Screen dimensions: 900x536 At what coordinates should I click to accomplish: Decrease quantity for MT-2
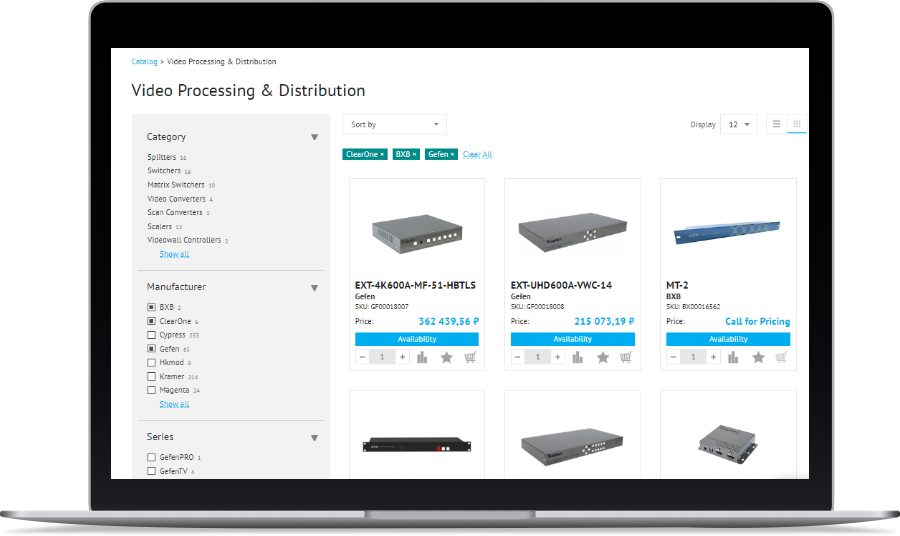click(673, 357)
